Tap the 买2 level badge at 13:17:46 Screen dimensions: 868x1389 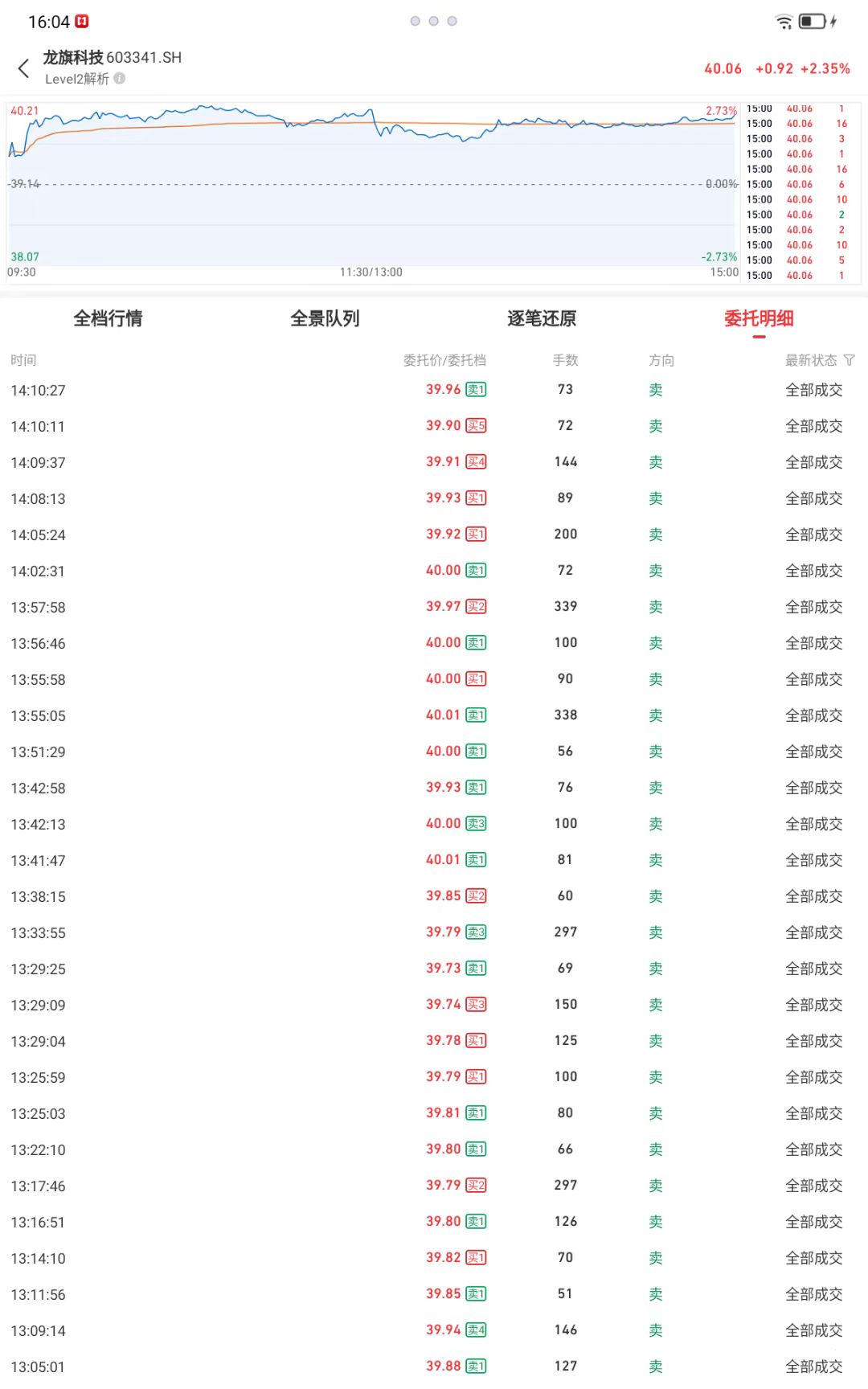click(x=476, y=1186)
